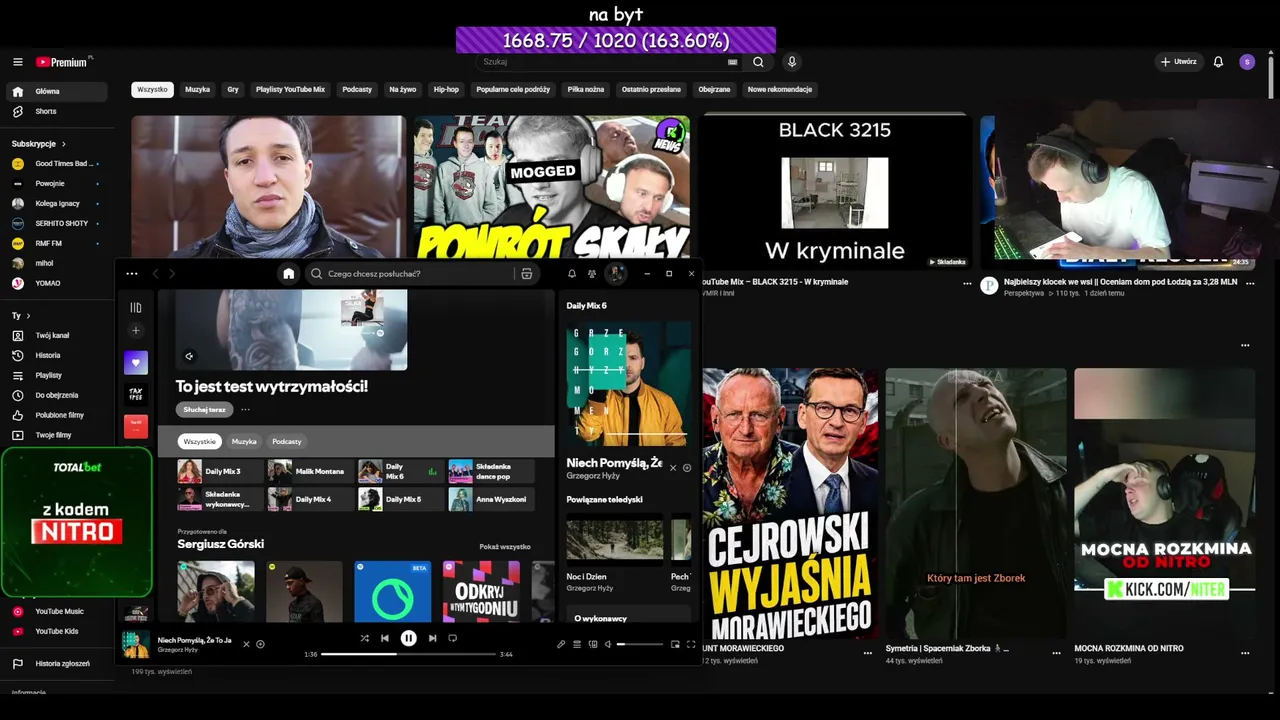This screenshot has width=1280, height=720.
Task: Skip to the next track in Spotify
Action: tap(433, 638)
